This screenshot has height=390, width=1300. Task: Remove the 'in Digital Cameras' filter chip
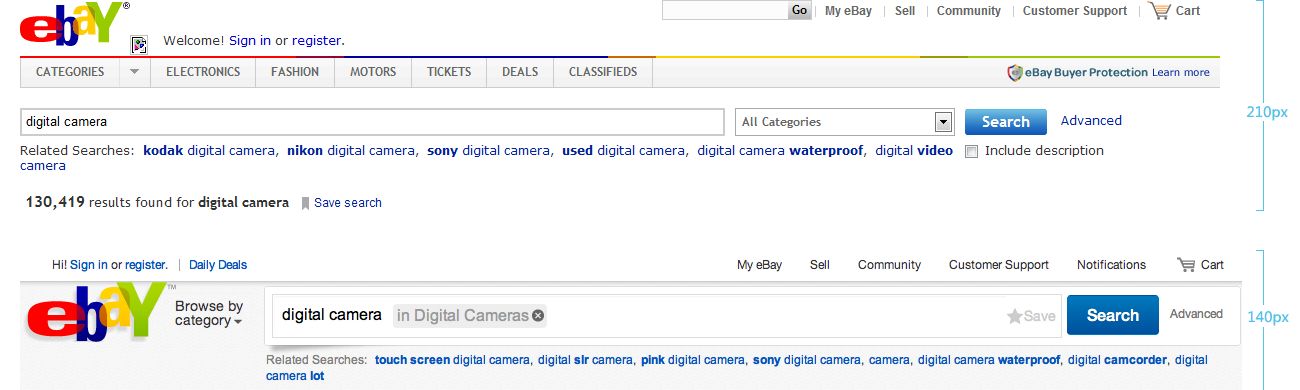coord(538,316)
